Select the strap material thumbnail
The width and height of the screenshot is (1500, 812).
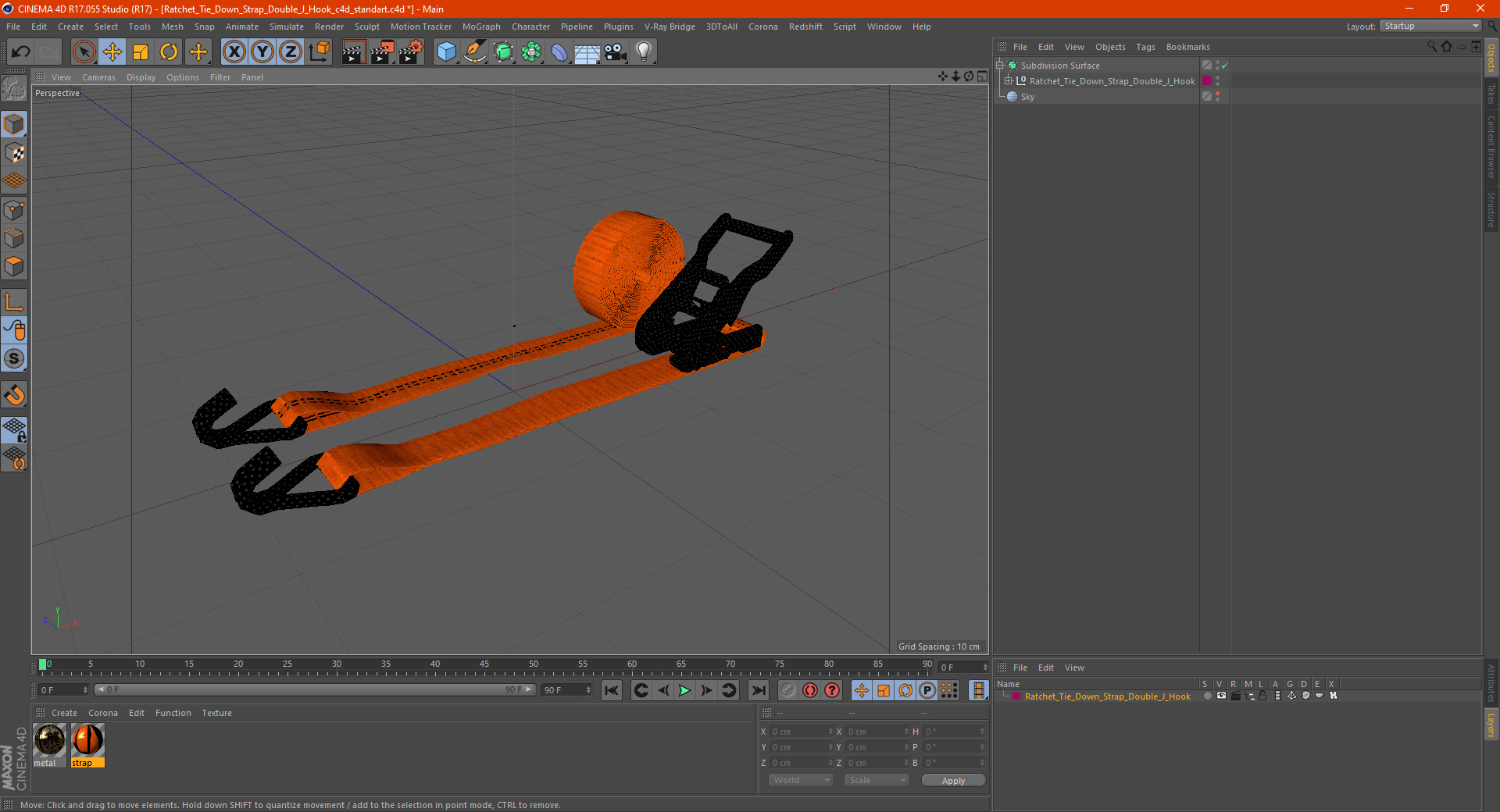pyautogui.click(x=87, y=745)
